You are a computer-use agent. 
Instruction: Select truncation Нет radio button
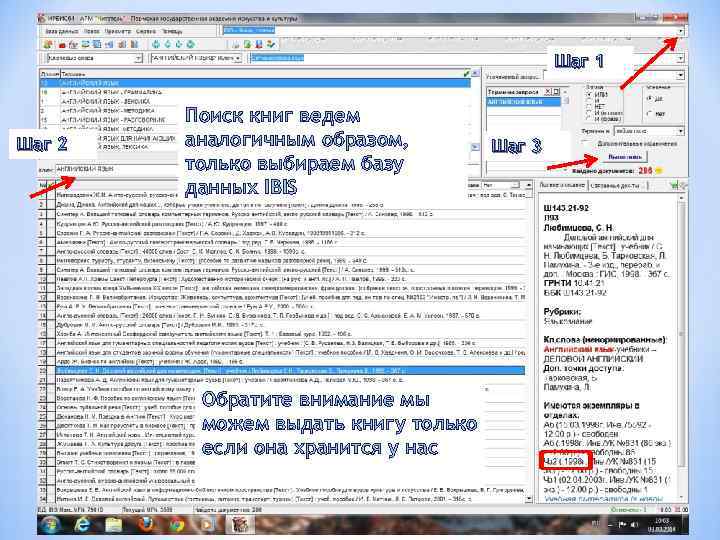pos(650,113)
